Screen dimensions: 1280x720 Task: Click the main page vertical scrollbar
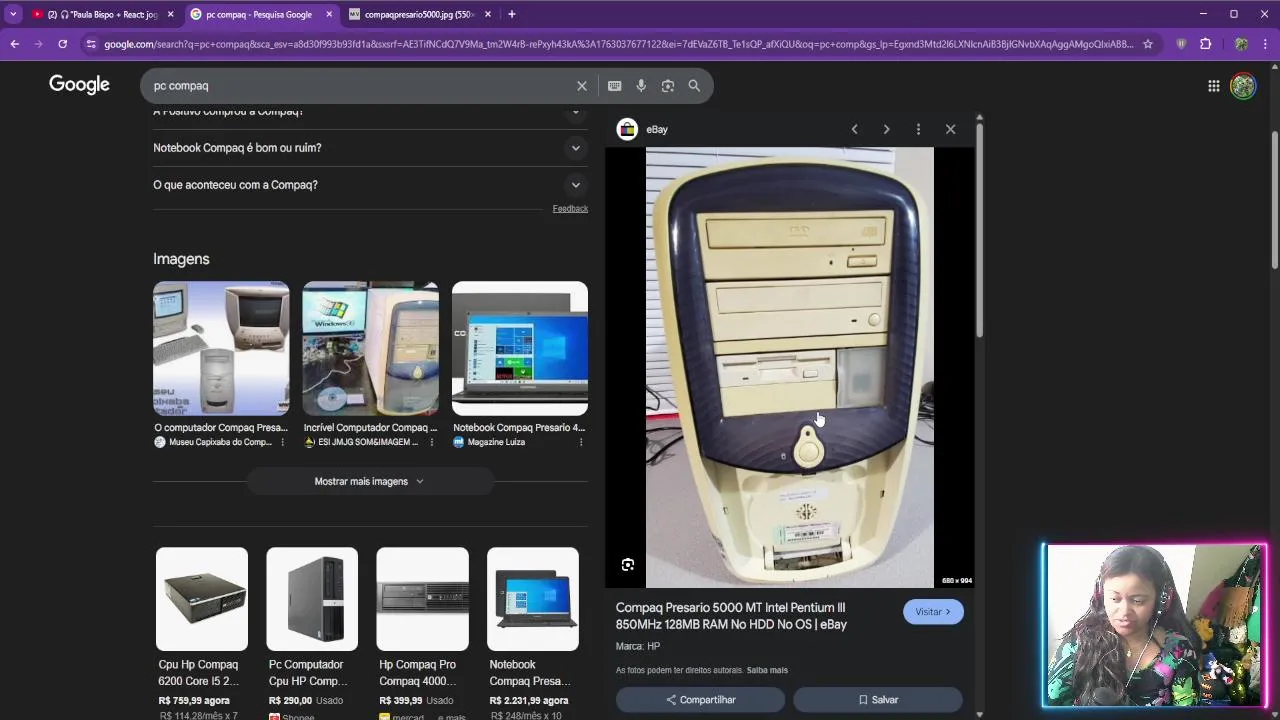1274,200
